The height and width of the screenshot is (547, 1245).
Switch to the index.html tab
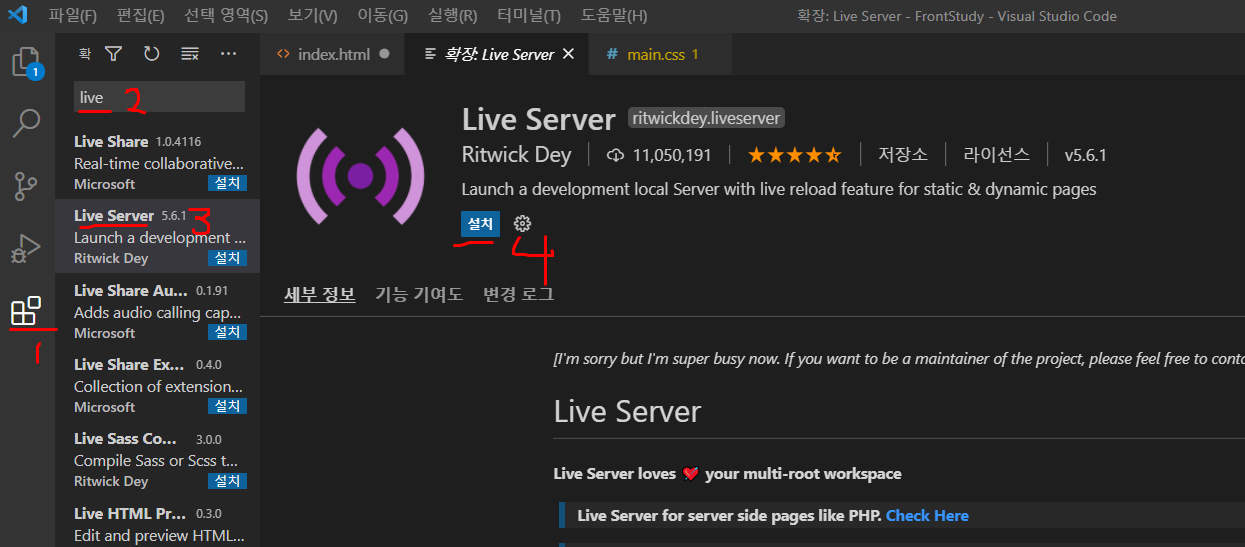(332, 54)
